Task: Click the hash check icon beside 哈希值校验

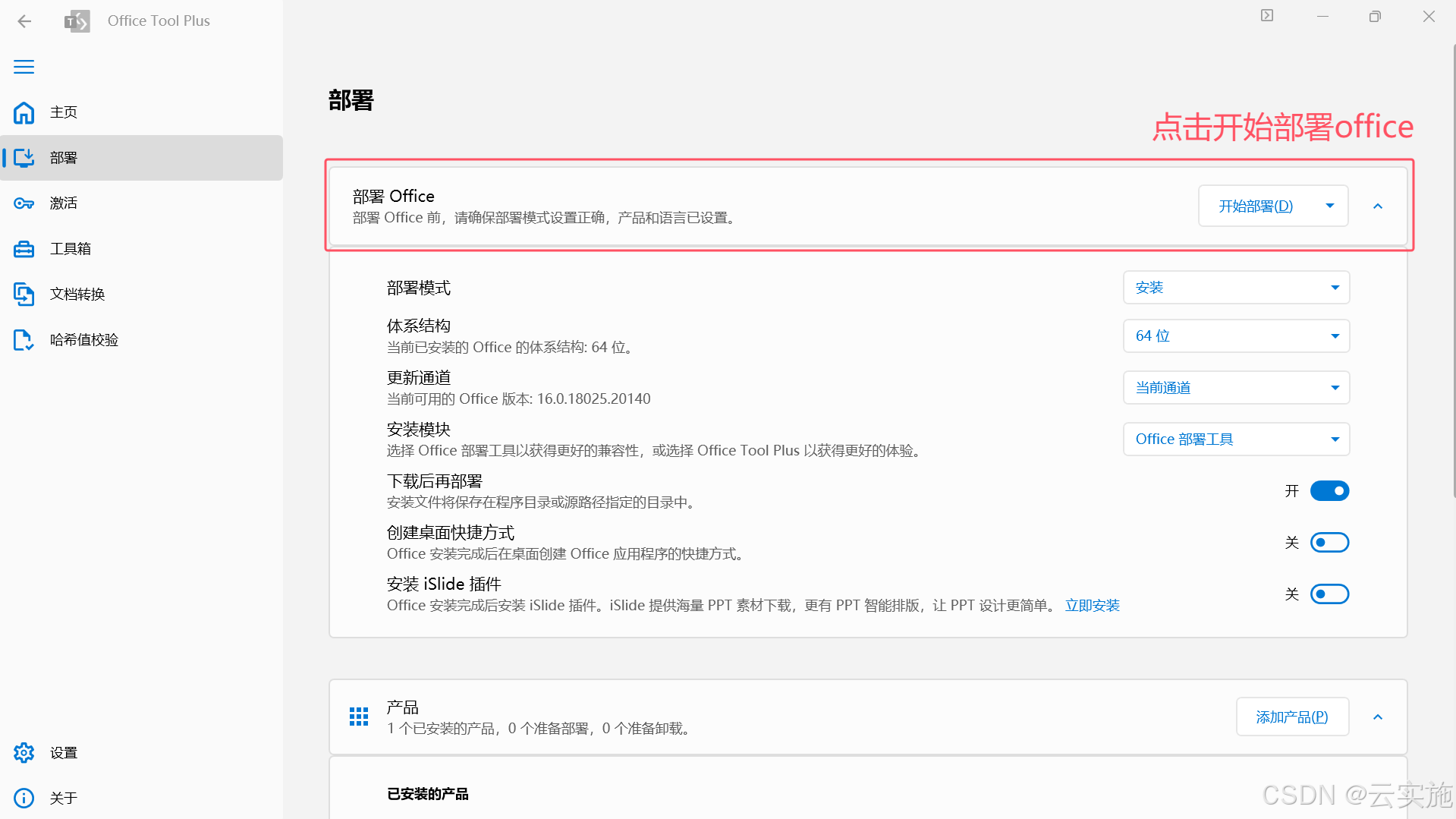Action: [x=24, y=340]
